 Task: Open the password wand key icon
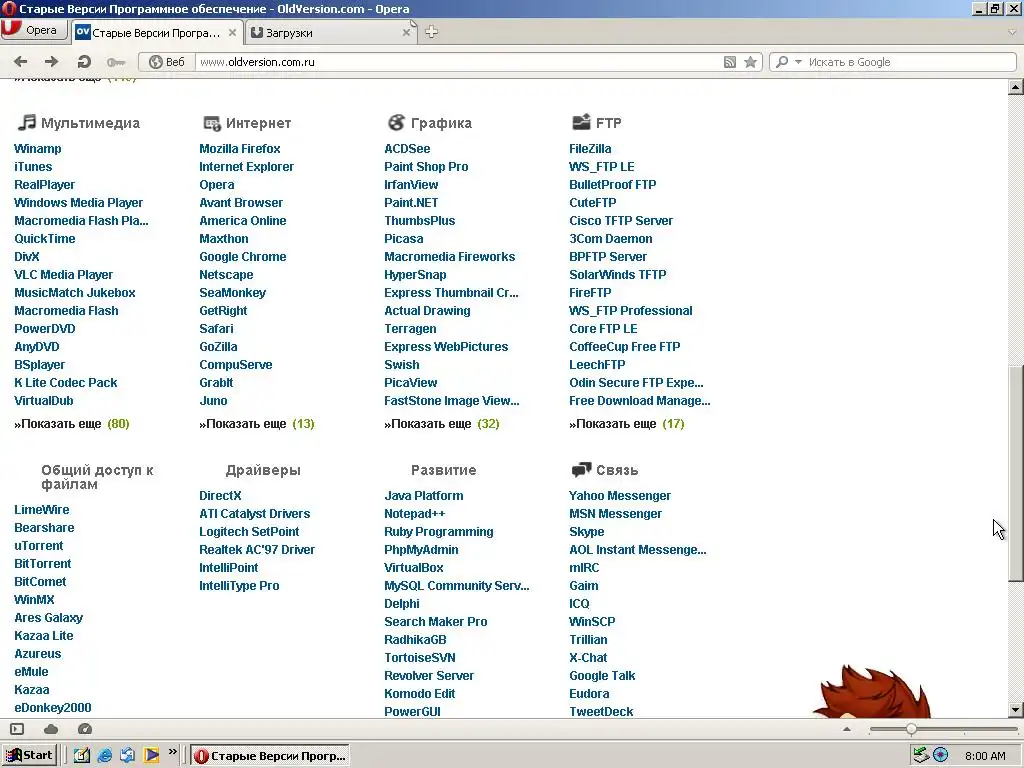[x=116, y=62]
